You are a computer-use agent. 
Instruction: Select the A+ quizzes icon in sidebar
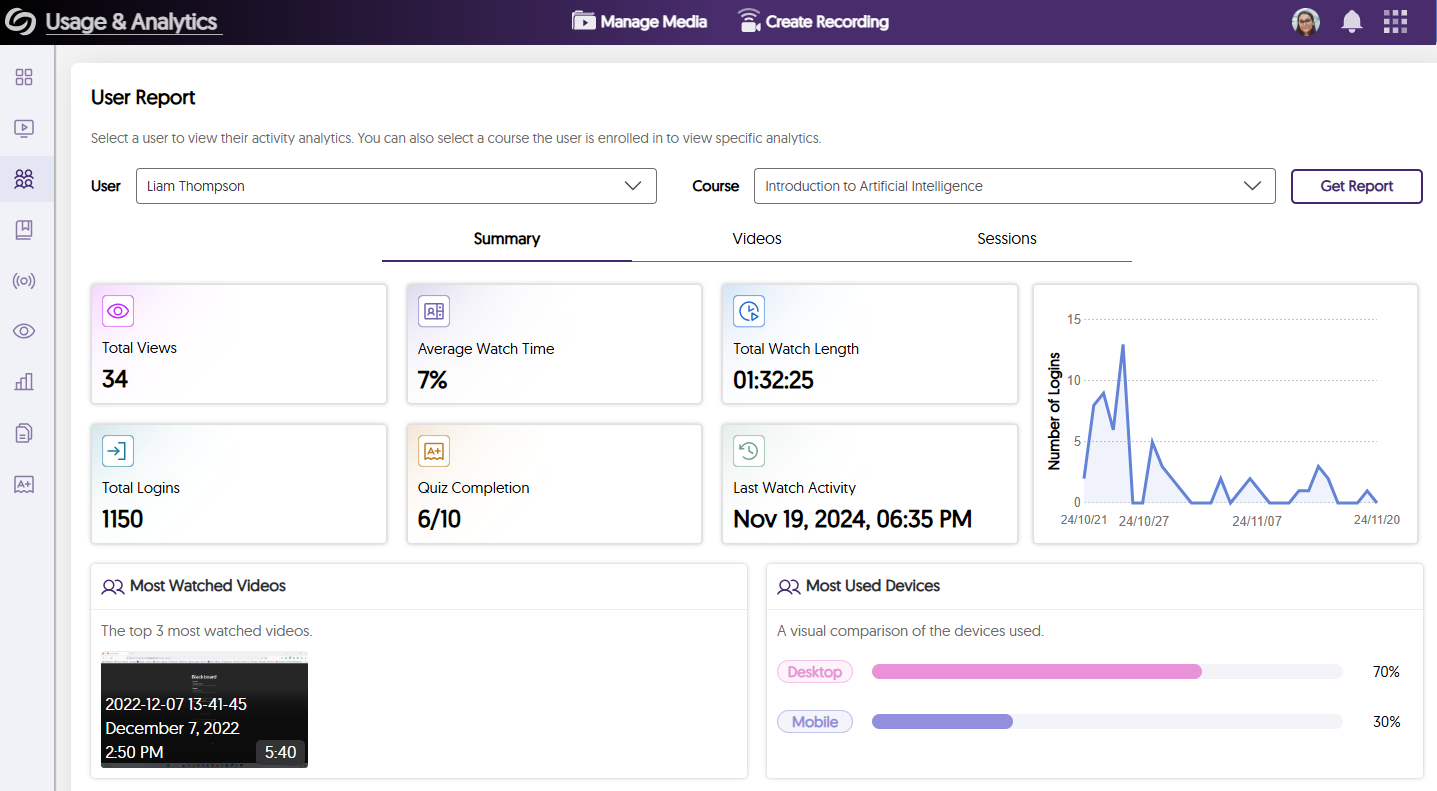(24, 483)
